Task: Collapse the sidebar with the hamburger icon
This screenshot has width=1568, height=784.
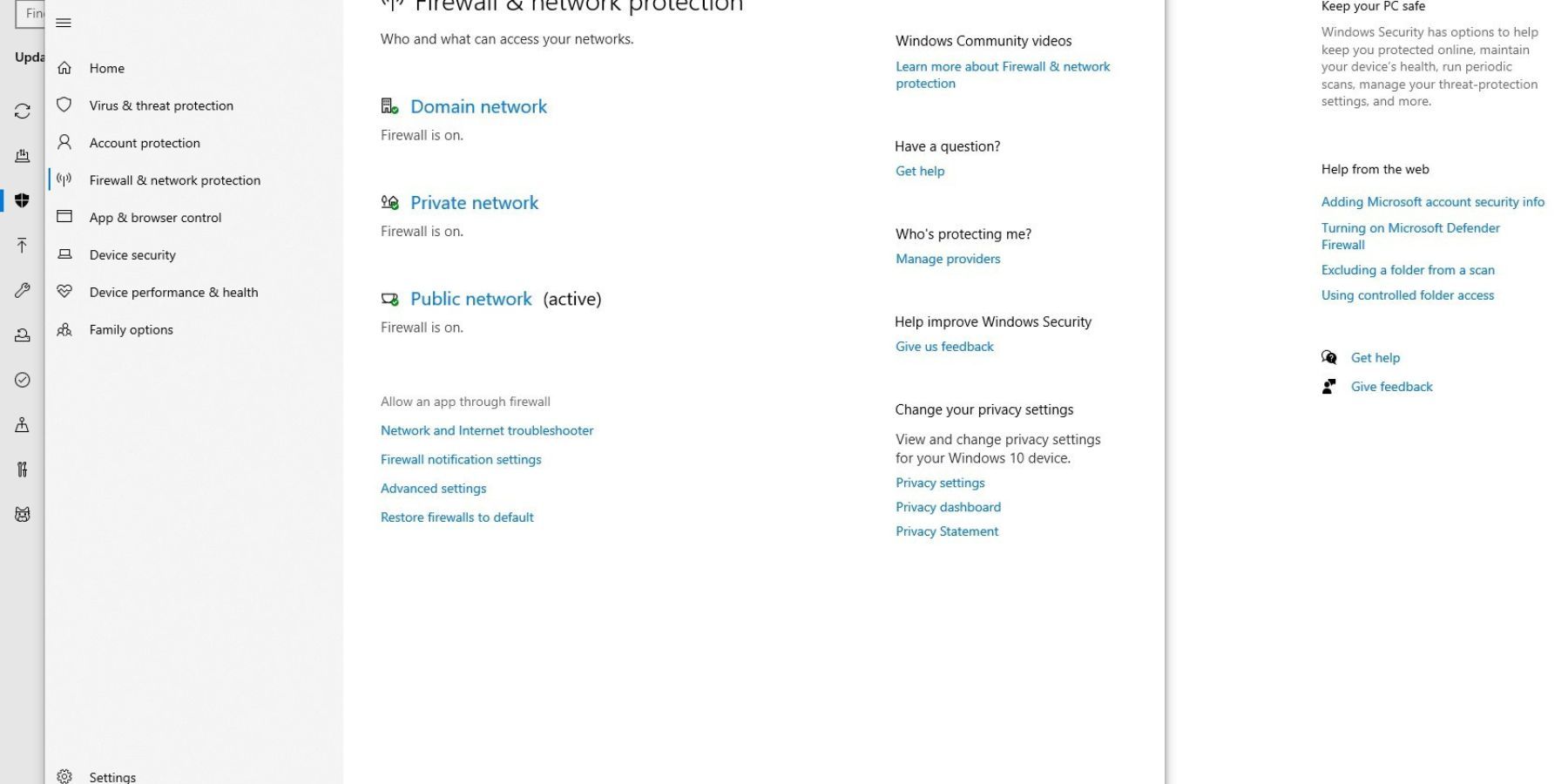Action: tap(64, 23)
